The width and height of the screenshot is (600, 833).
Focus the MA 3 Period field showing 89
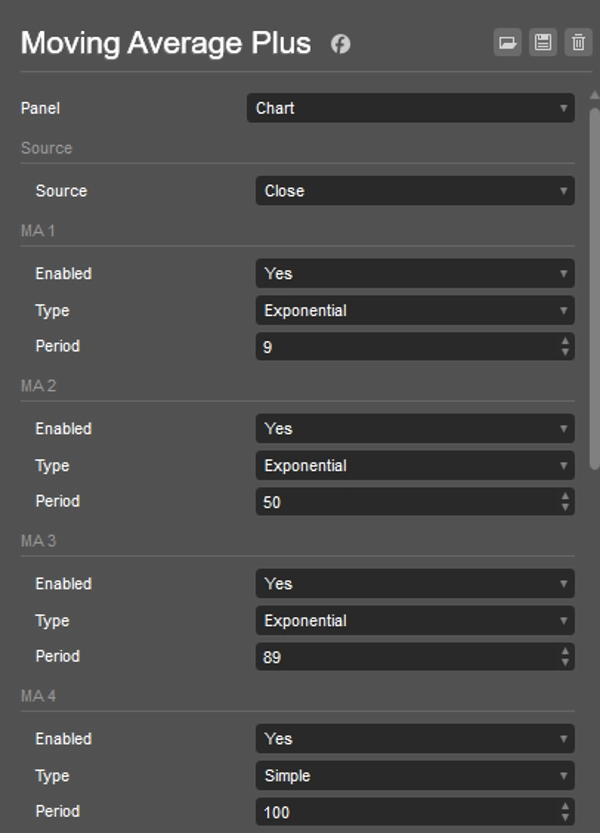tap(405, 657)
